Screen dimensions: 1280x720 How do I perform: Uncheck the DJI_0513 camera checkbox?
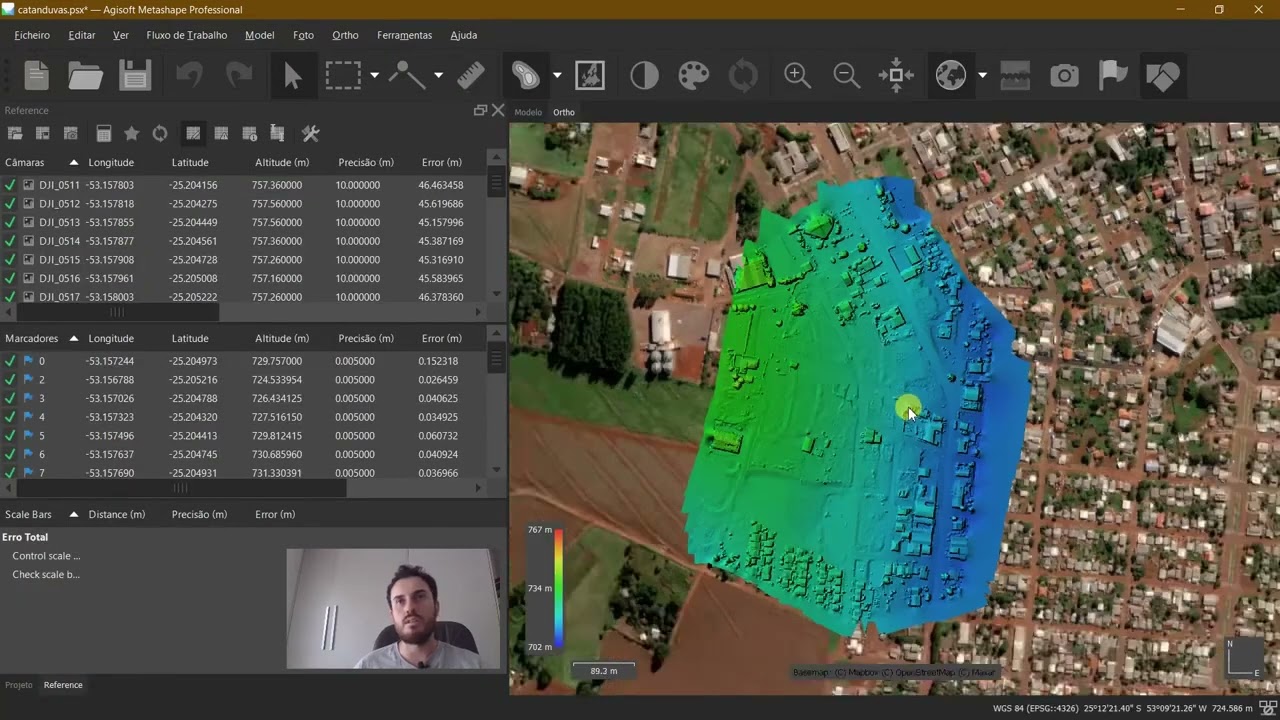10,222
